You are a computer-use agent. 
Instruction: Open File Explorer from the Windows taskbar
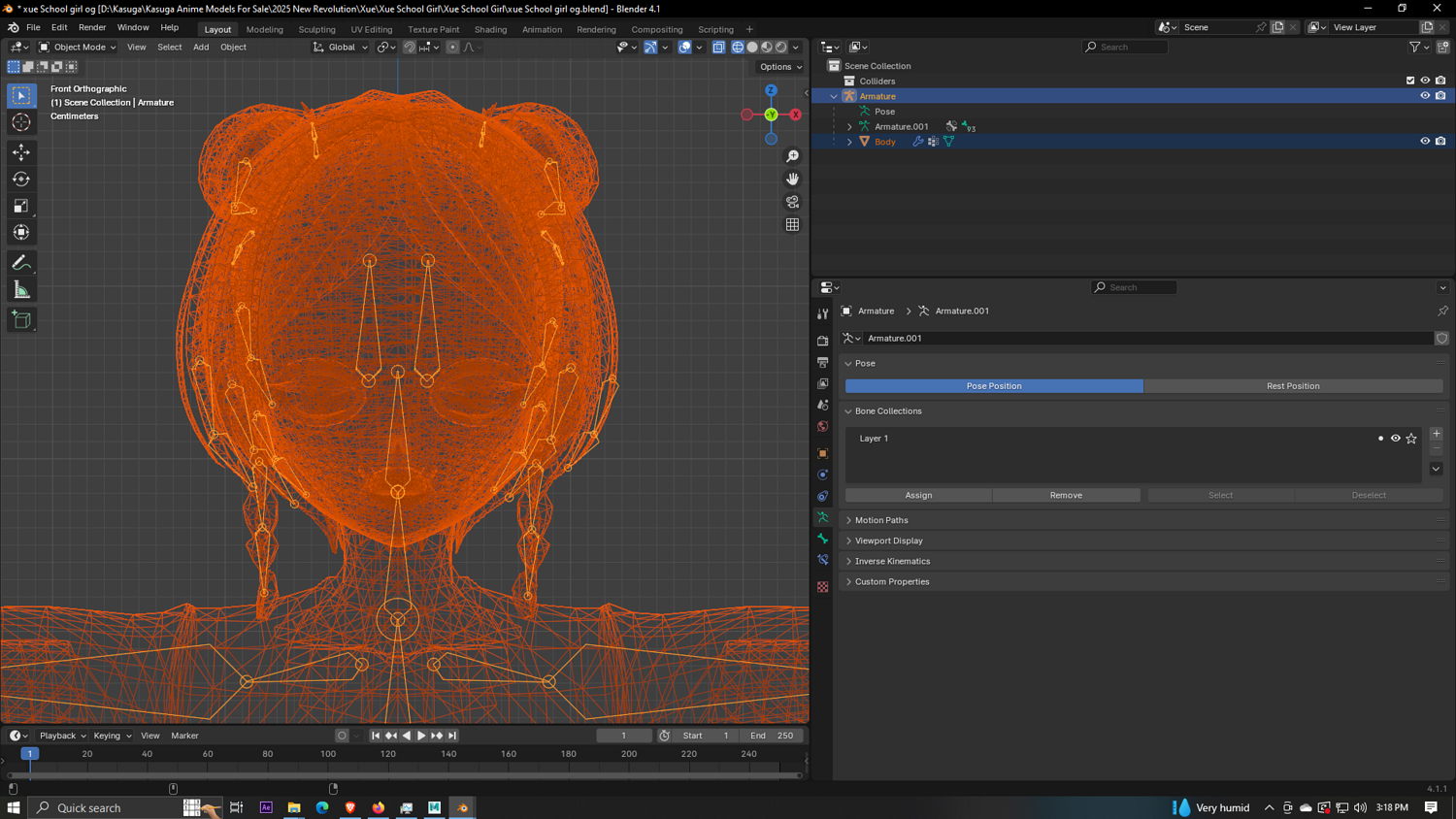(x=294, y=807)
